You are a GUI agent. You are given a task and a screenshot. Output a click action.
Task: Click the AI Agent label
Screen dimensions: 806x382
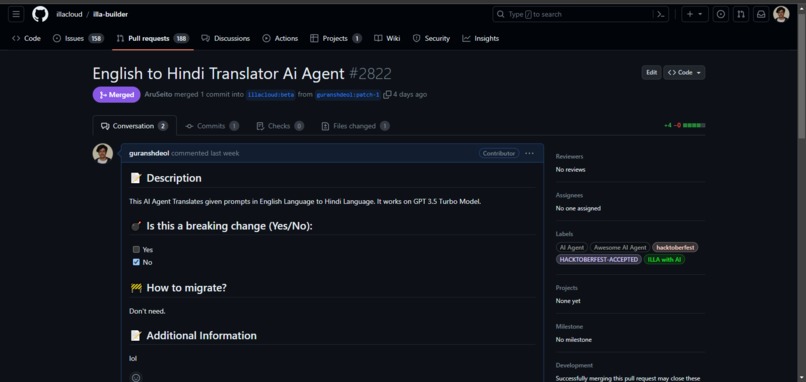[572, 247]
